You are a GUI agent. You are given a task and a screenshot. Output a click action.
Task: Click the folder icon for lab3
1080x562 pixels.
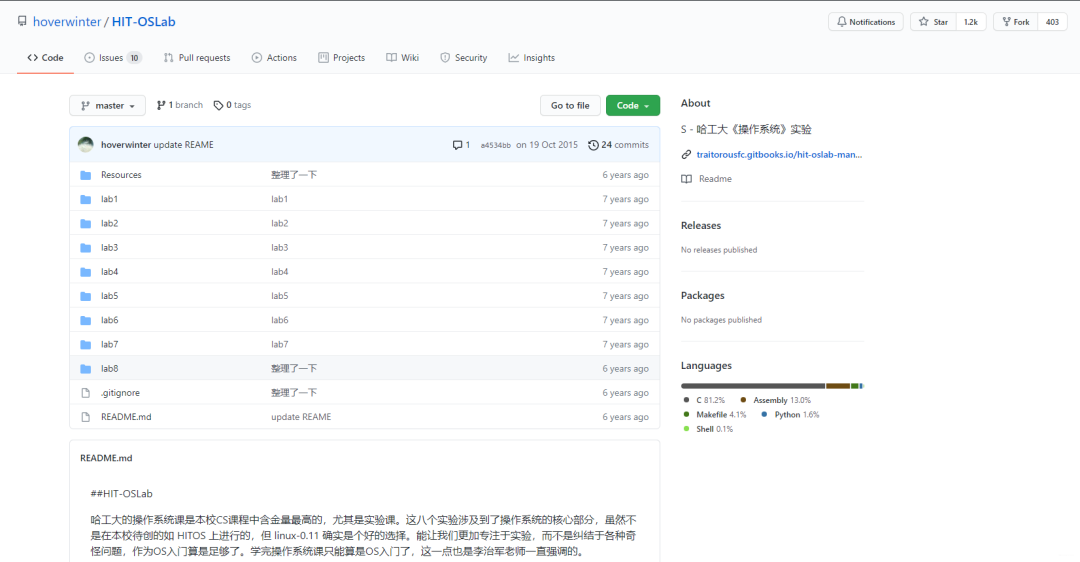click(85, 247)
